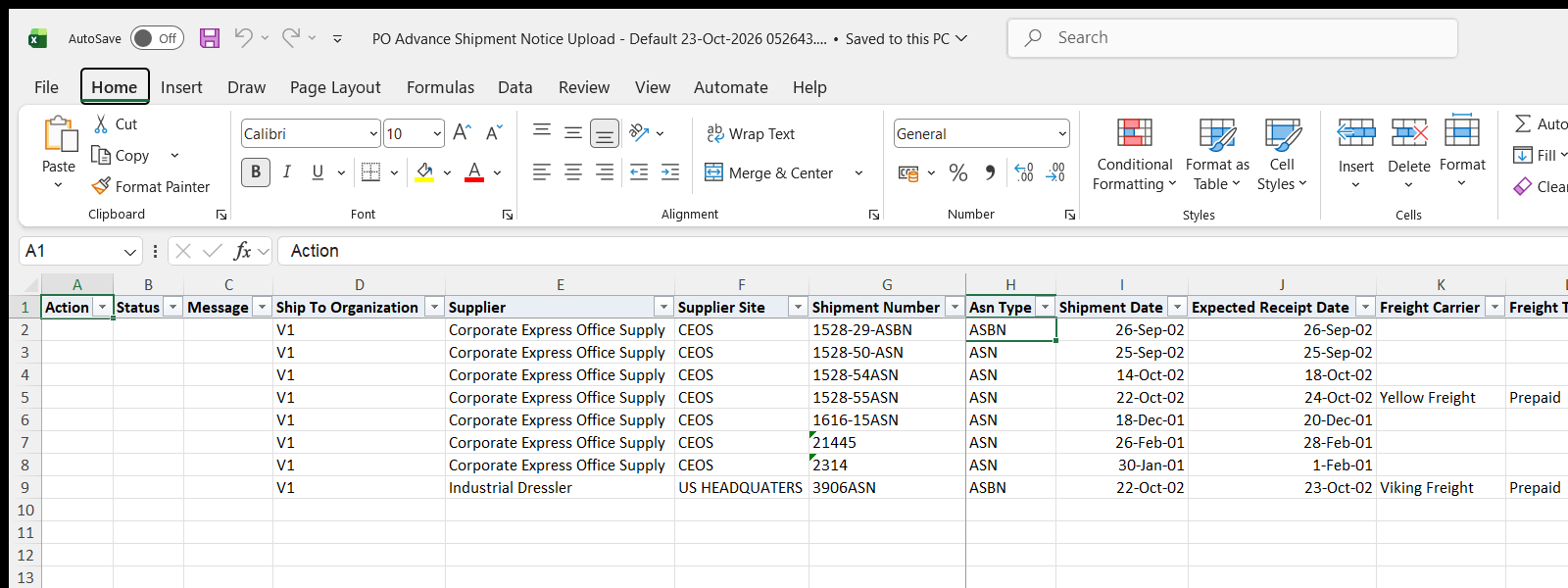Open filter dropdown for Ship To Organization

(x=433, y=308)
